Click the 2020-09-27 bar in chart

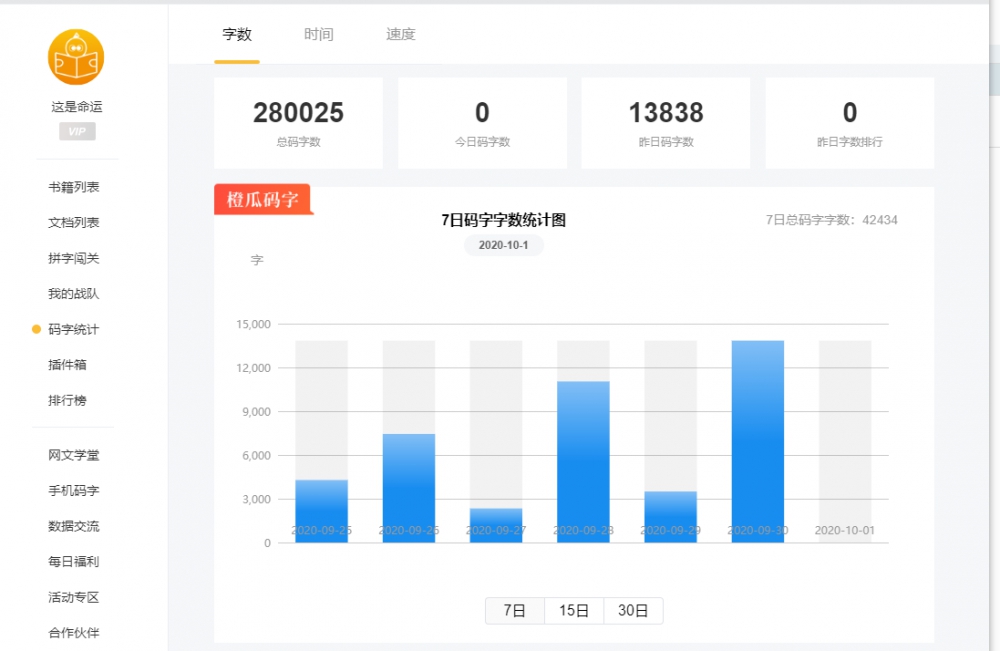pos(496,525)
